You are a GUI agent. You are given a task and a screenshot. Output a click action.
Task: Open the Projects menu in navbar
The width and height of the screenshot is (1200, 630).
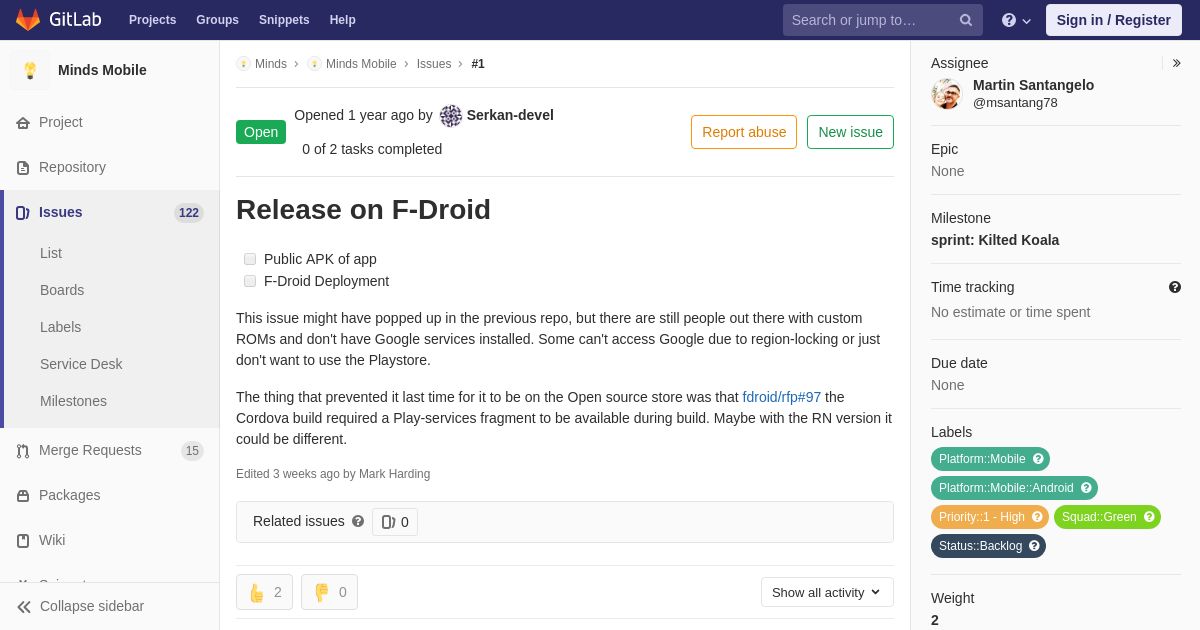pyautogui.click(x=152, y=20)
